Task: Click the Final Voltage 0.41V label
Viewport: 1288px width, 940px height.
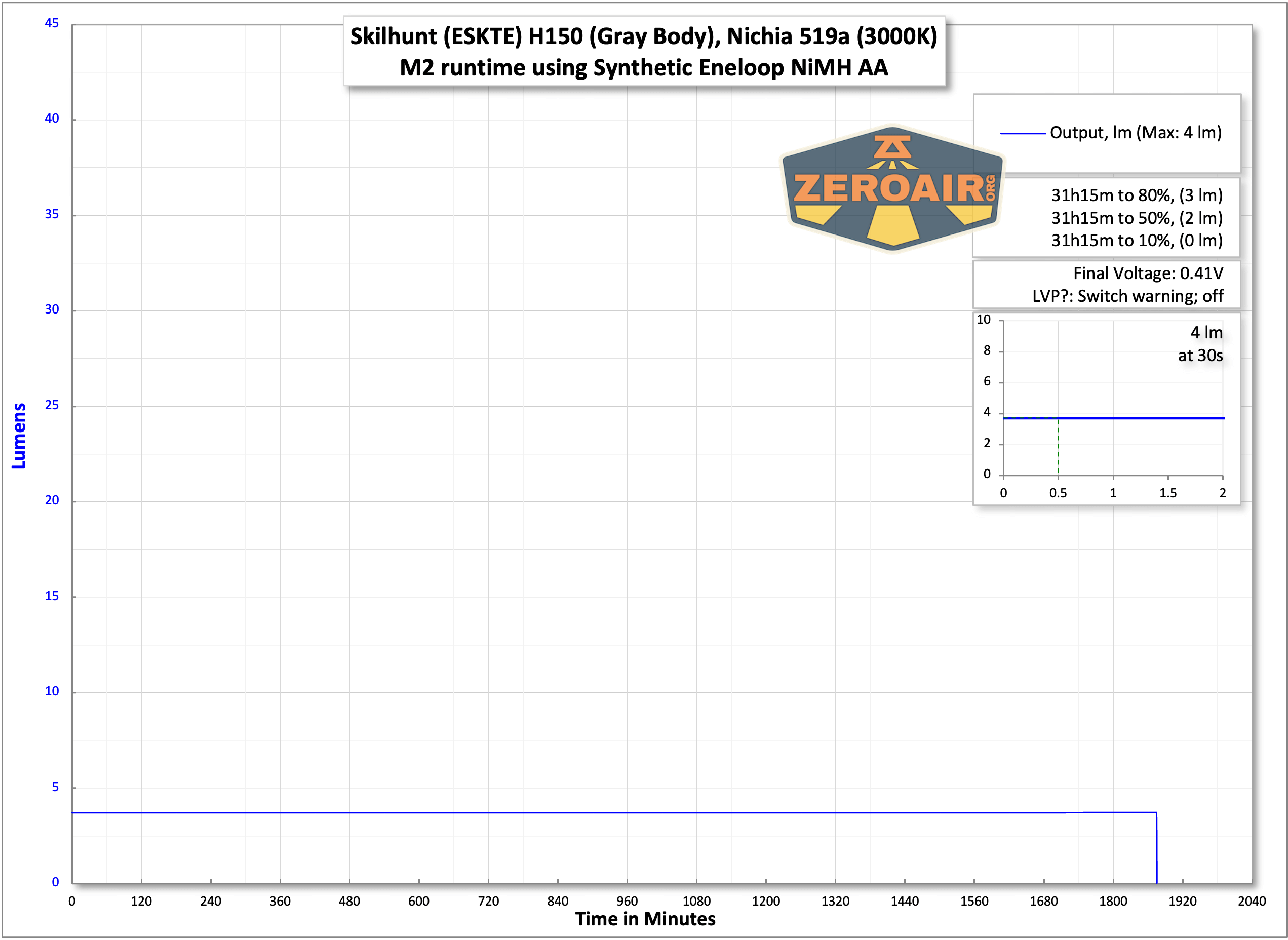Action: coord(1148,273)
